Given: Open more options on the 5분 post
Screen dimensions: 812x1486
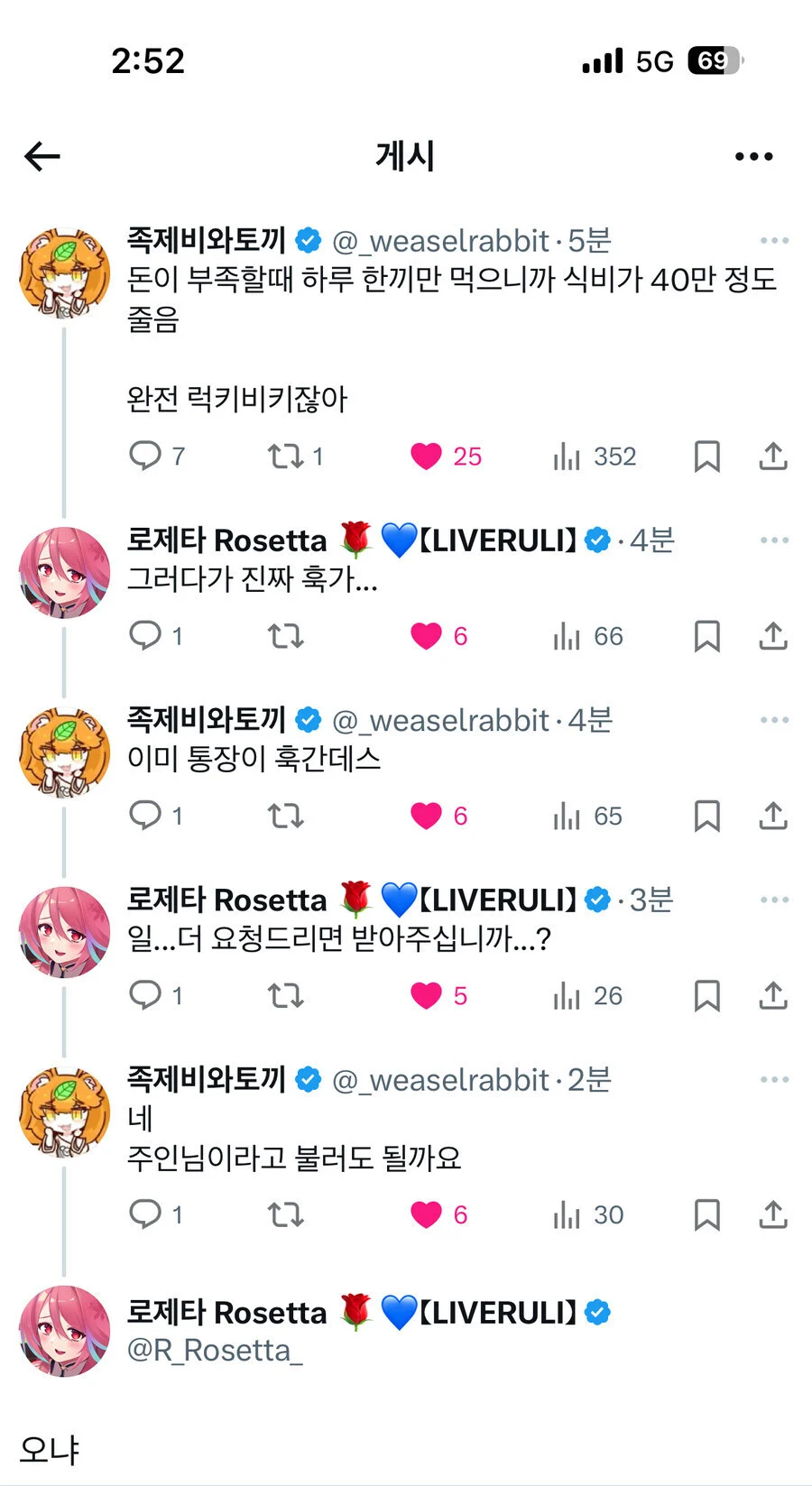Looking at the screenshot, I should point(774,241).
